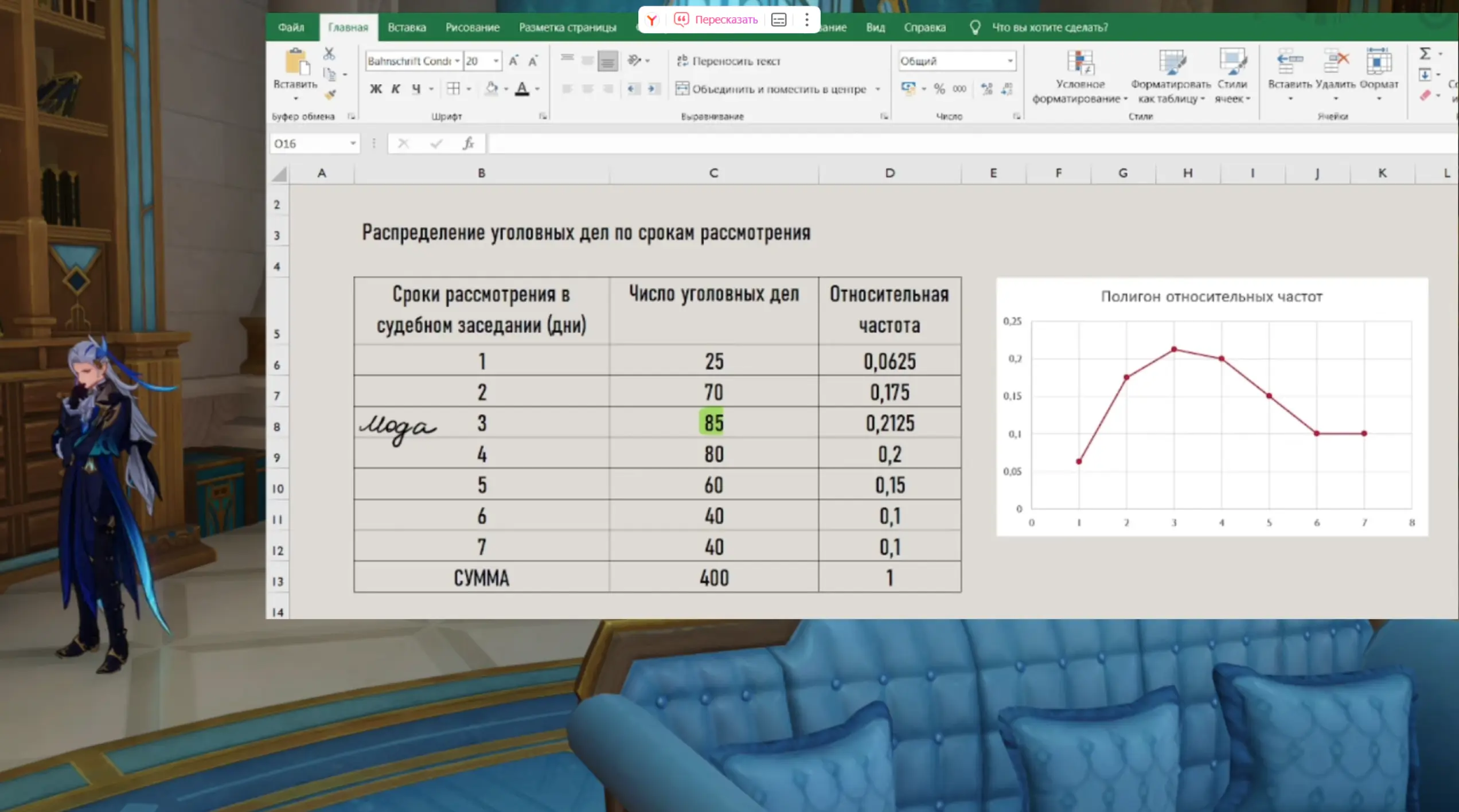Open the number format dropdown (Общий)
Screen dimensions: 1459x812
[1009, 61]
